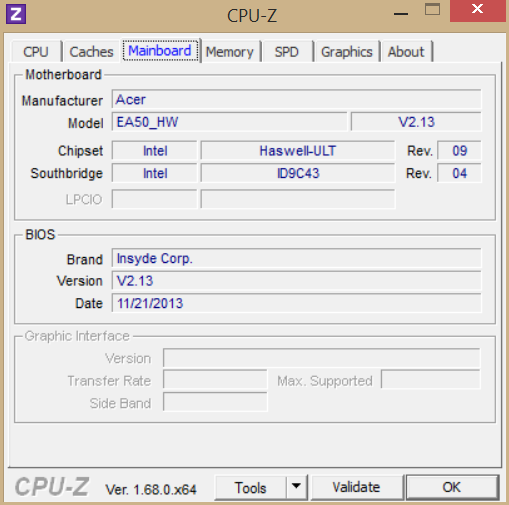Click the BIOS Date field 11/21/2013
The height and width of the screenshot is (505, 509).
pos(296,303)
